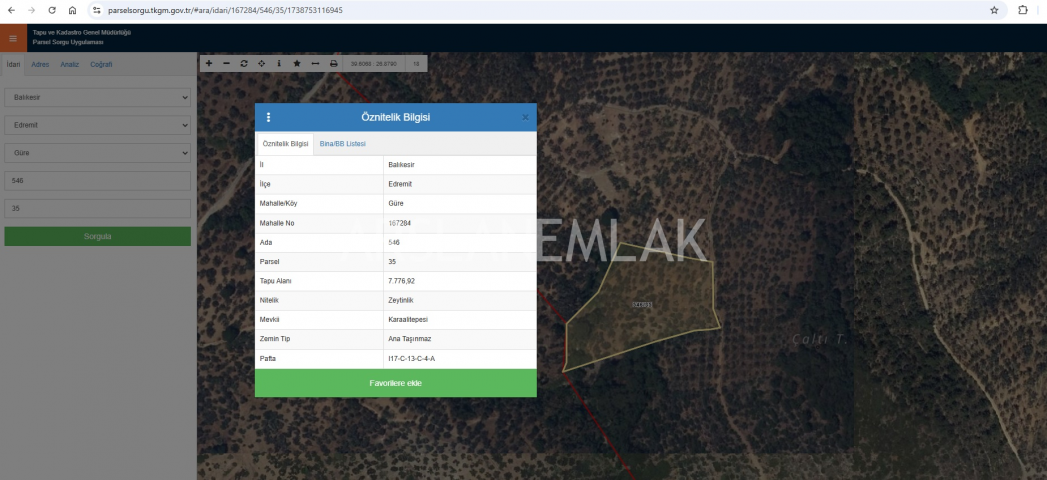Expand the Güre neighborhood dropdown
This screenshot has height=480, width=1047.
click(97, 153)
